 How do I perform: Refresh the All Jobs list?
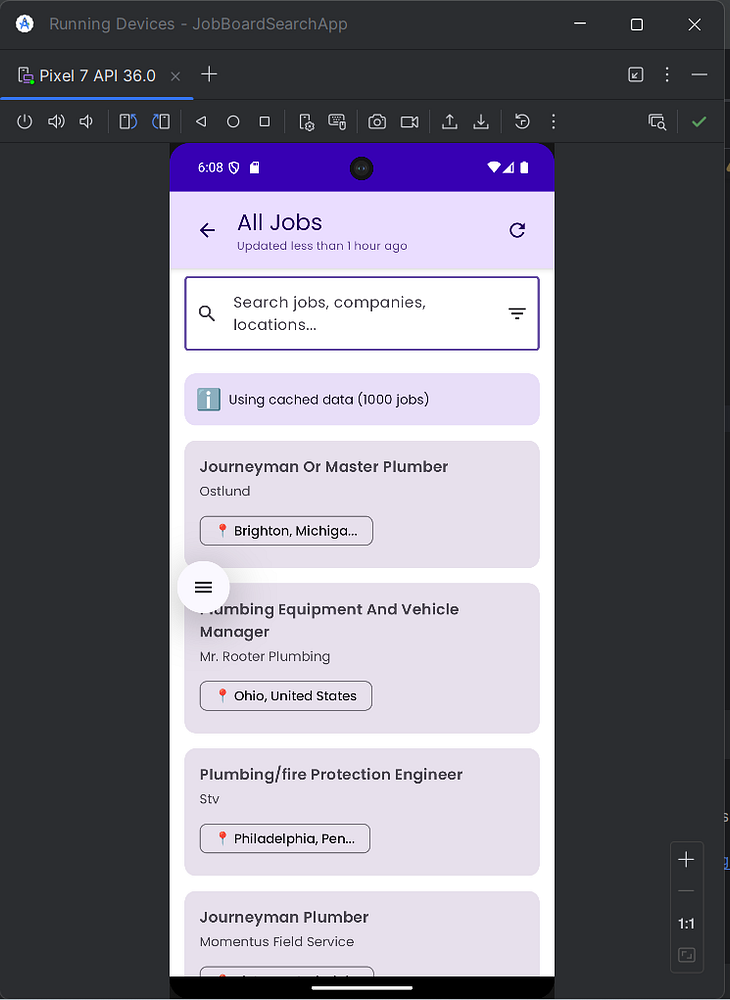pos(517,230)
